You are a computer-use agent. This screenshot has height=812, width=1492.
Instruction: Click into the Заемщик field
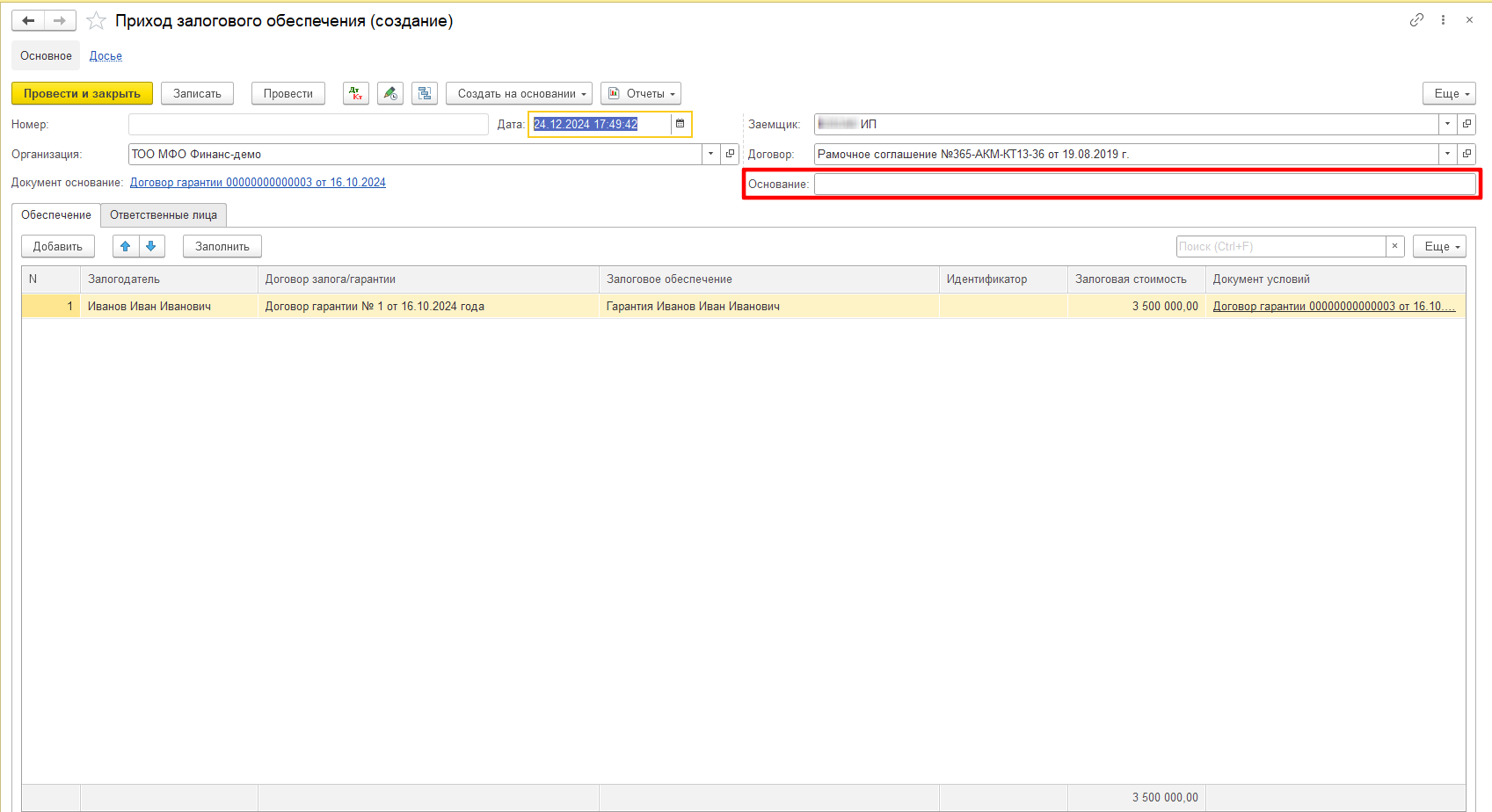(1126, 124)
